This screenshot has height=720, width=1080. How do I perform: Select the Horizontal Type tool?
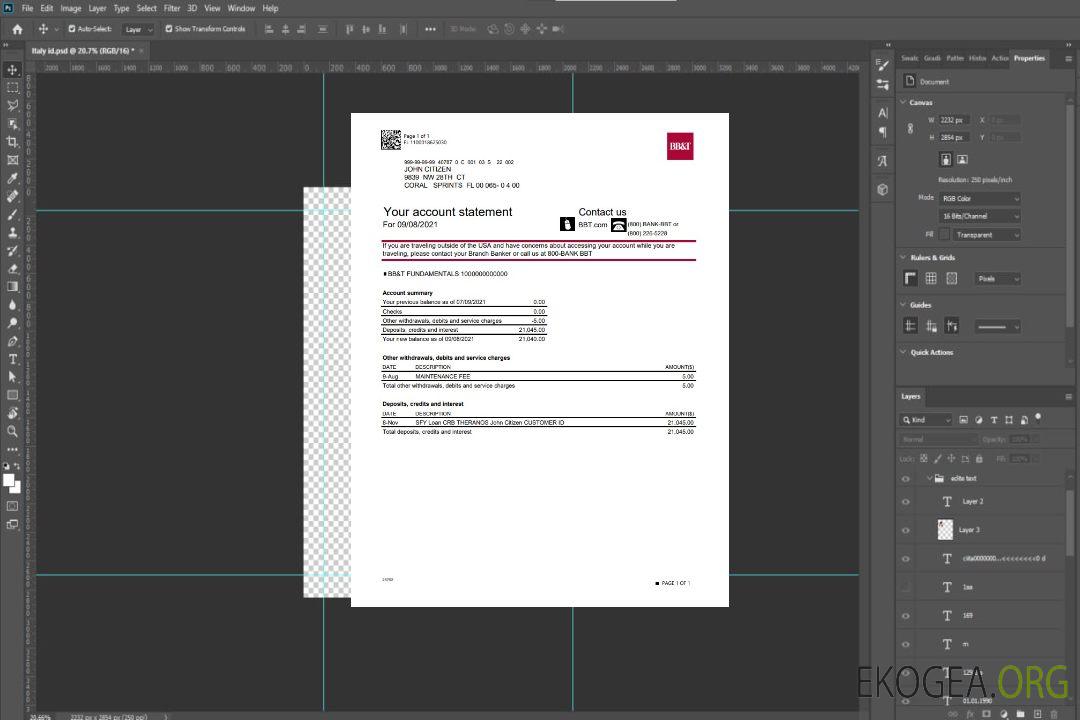pos(12,359)
